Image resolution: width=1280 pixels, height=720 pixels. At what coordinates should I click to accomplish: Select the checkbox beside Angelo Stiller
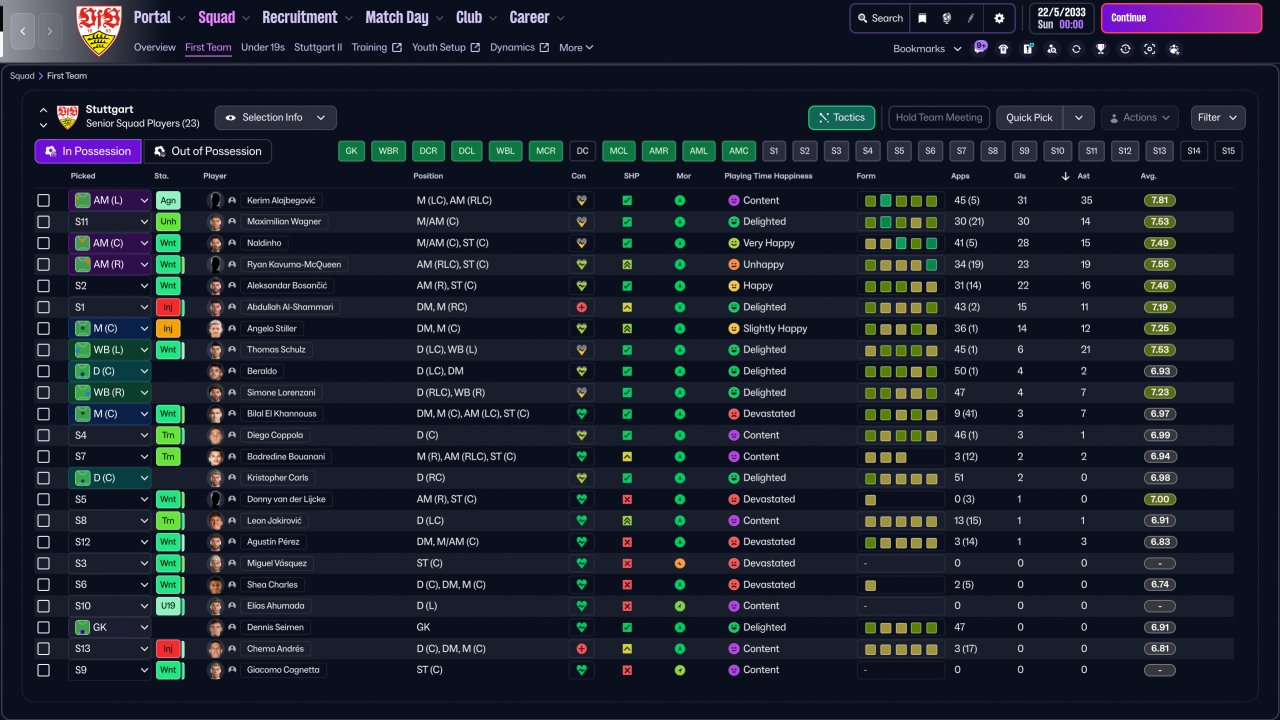43,328
